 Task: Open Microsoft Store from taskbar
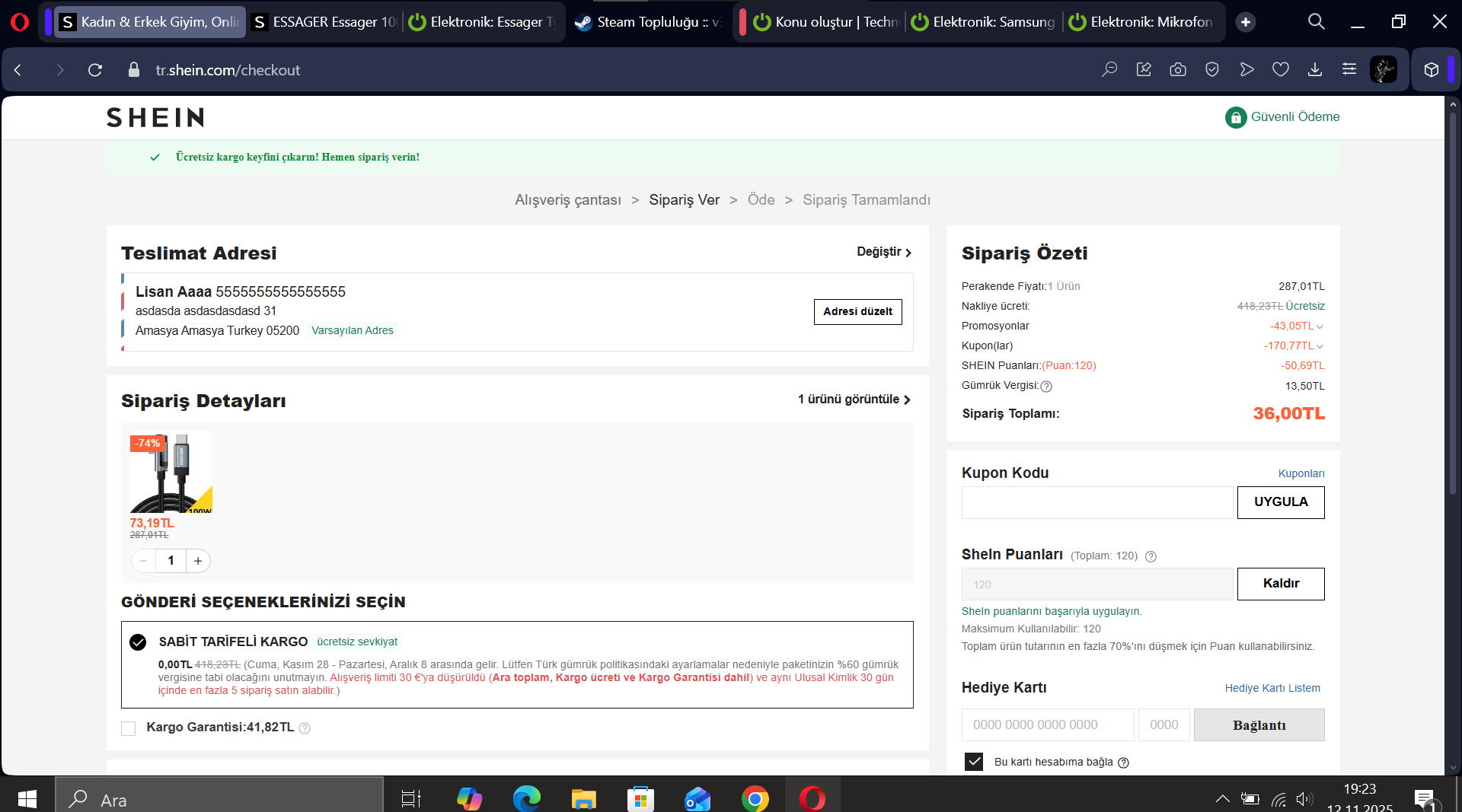(640, 799)
